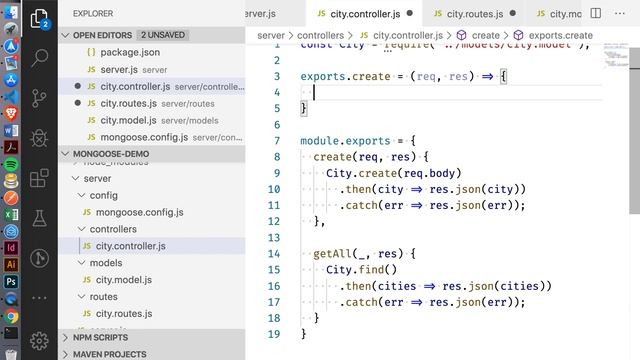Click the controllers breadcrumb
The height and width of the screenshot is (360, 640).
tap(320, 36)
